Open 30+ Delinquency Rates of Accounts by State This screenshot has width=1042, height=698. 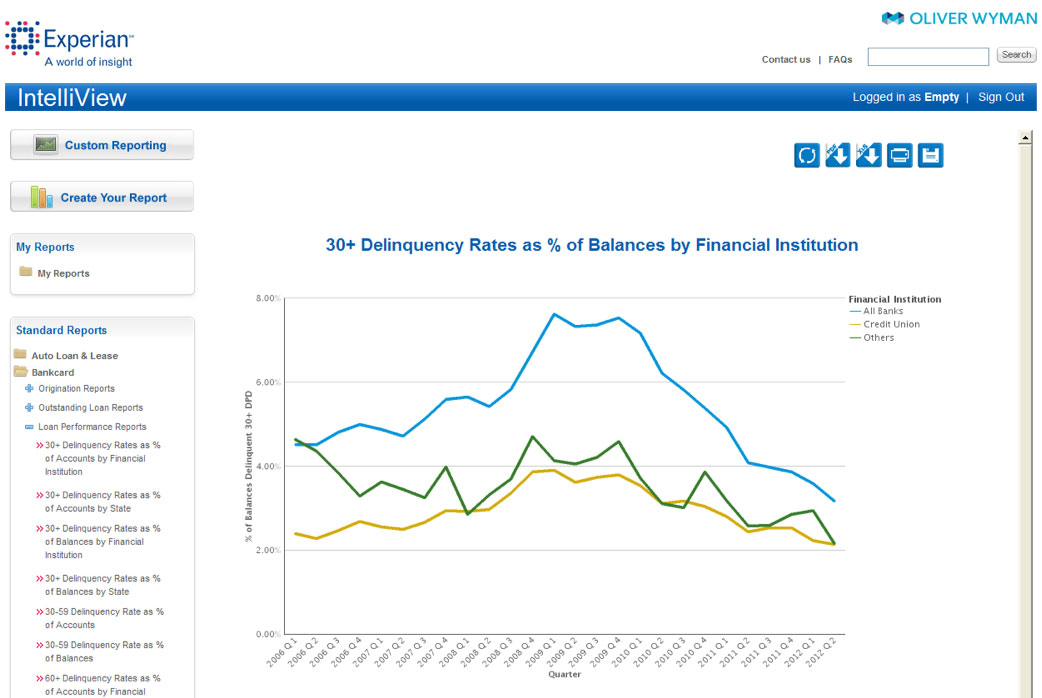pos(102,502)
